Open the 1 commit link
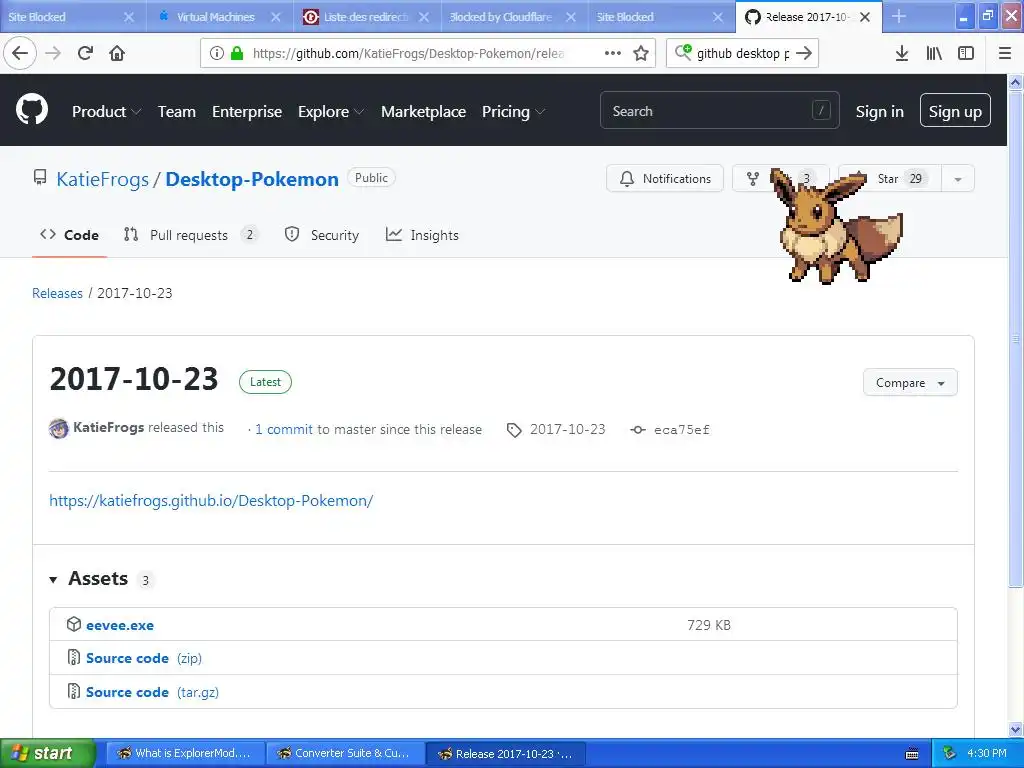The height and width of the screenshot is (768, 1024). 284,429
